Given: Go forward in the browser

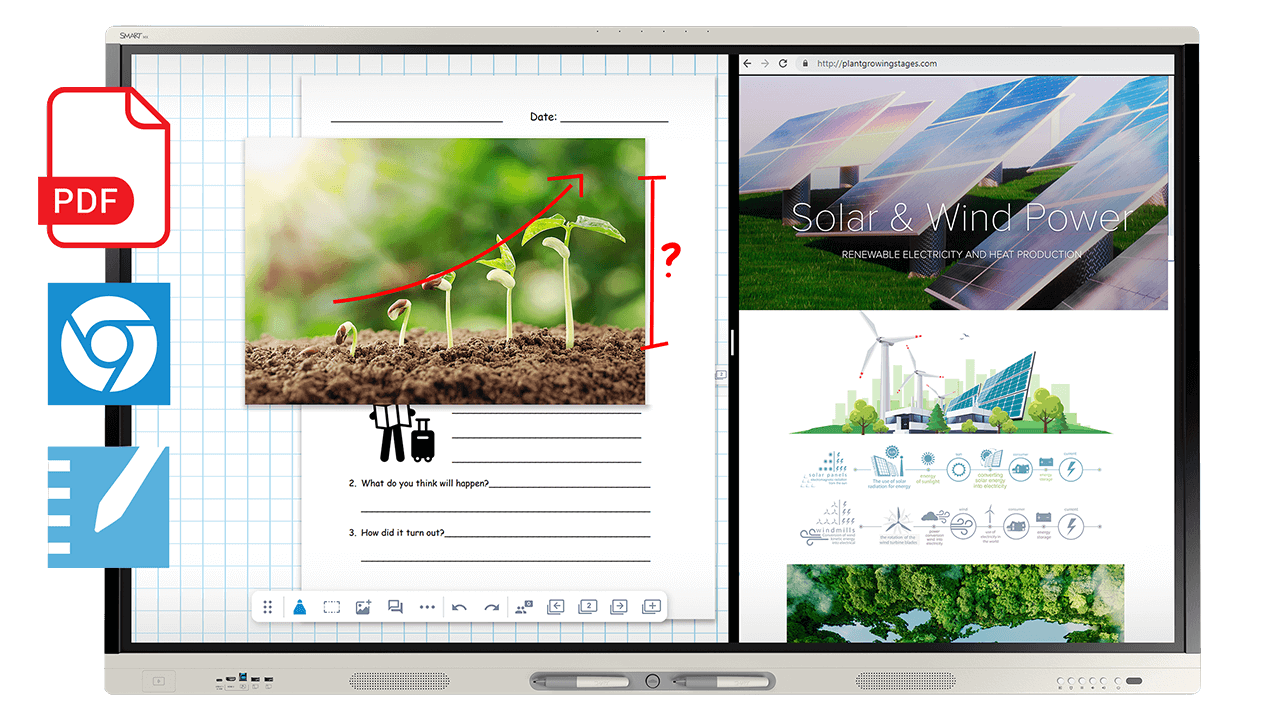Looking at the screenshot, I should [x=765, y=62].
